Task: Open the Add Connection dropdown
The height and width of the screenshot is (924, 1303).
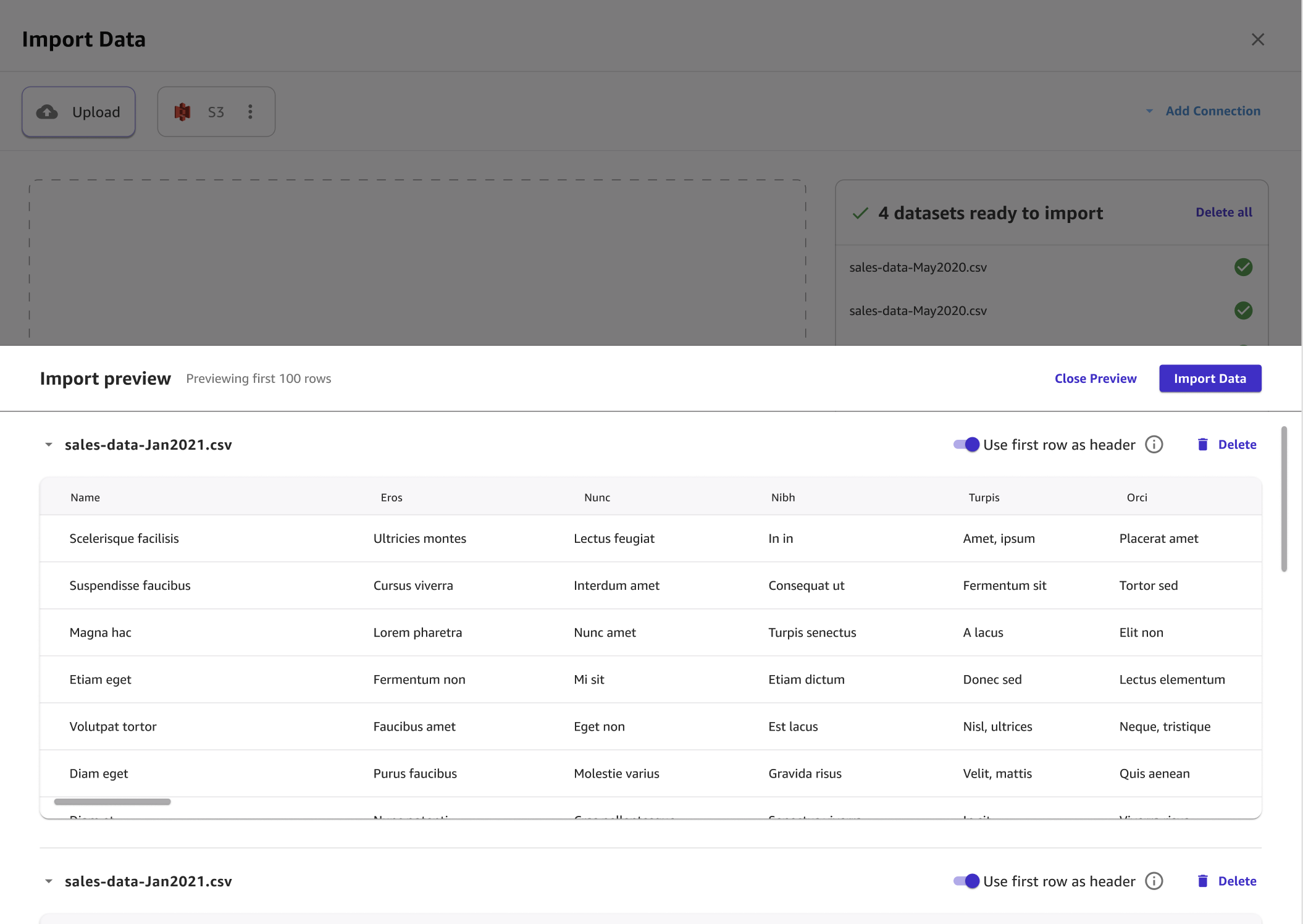Action: coord(1205,111)
